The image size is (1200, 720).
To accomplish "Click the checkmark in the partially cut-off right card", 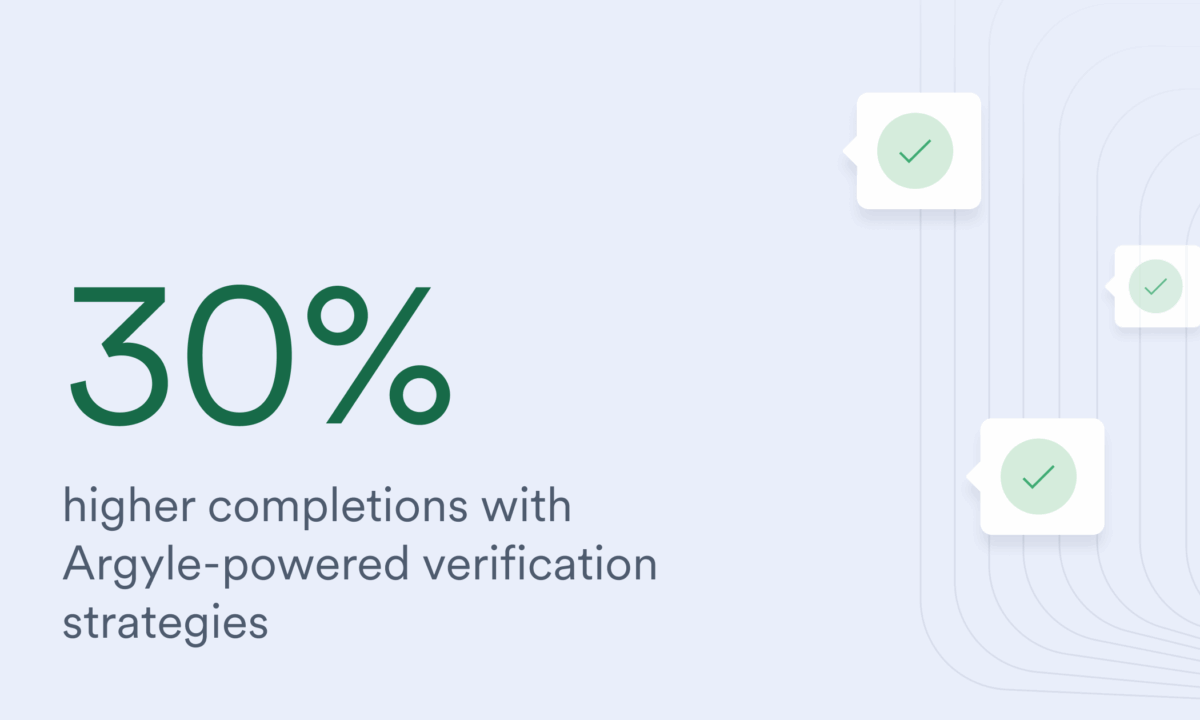I will pyautogui.click(x=1155, y=287).
